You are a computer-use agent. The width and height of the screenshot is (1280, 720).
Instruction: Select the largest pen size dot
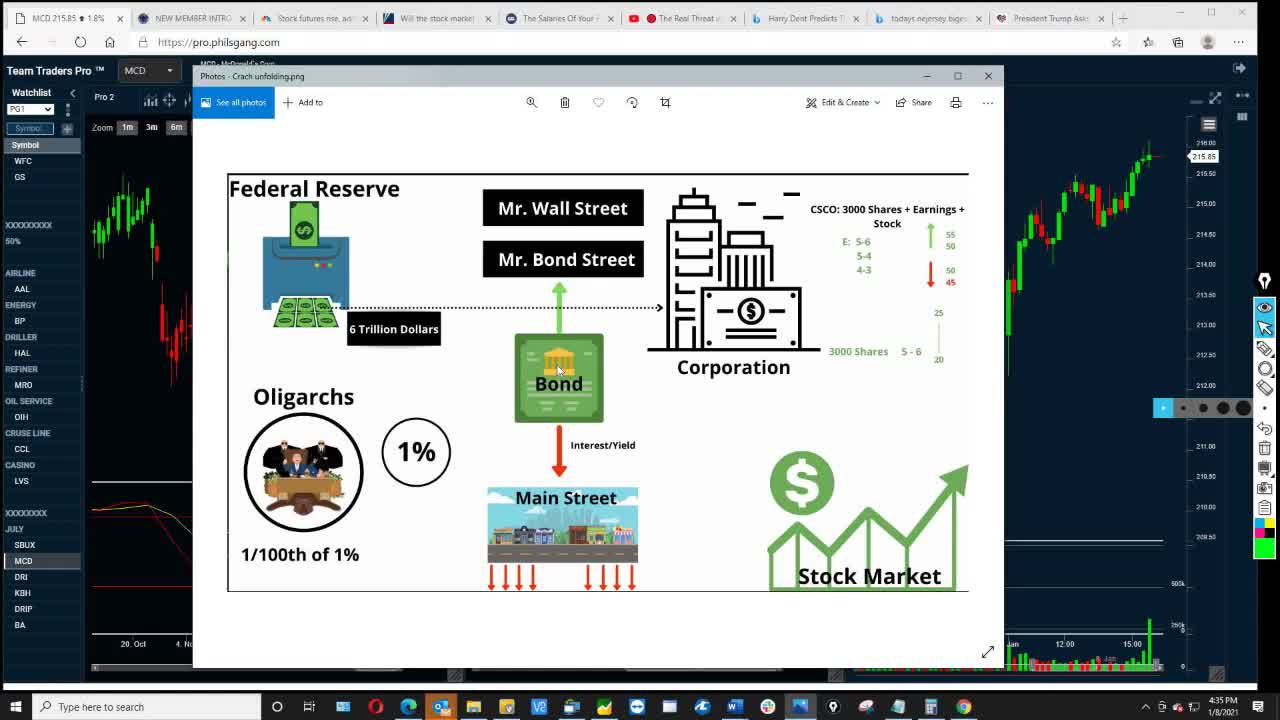(x=1243, y=408)
